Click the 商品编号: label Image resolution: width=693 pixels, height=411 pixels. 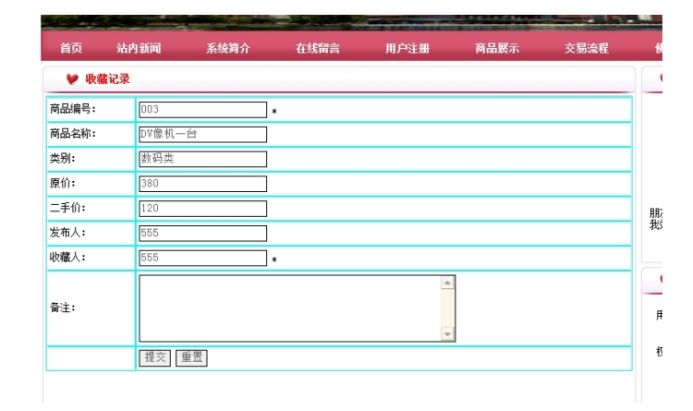(72, 109)
